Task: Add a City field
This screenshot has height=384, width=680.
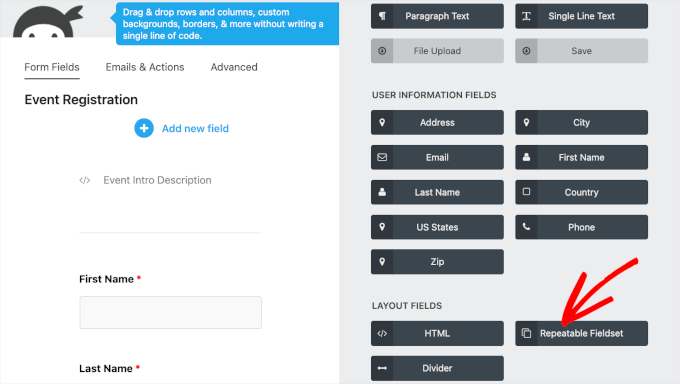Action: [x=582, y=122]
